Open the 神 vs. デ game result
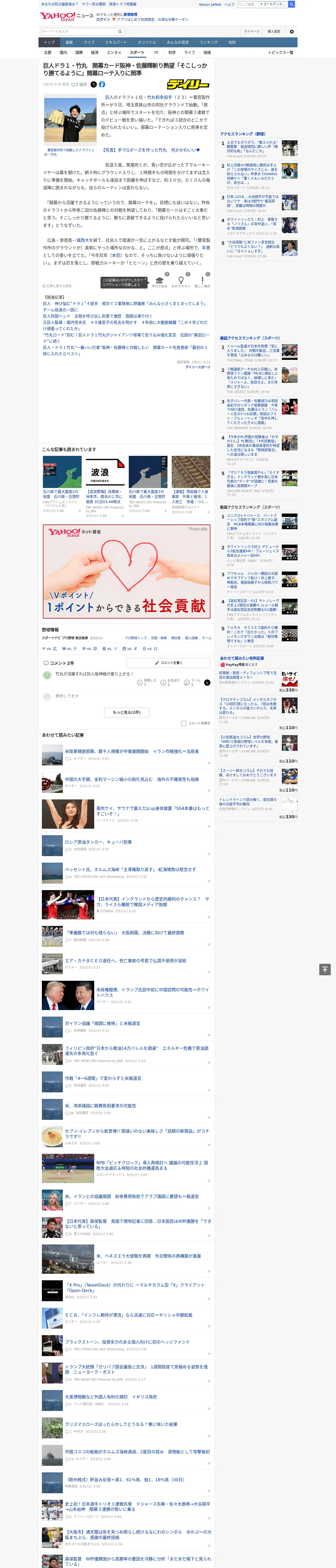 (x=70, y=648)
